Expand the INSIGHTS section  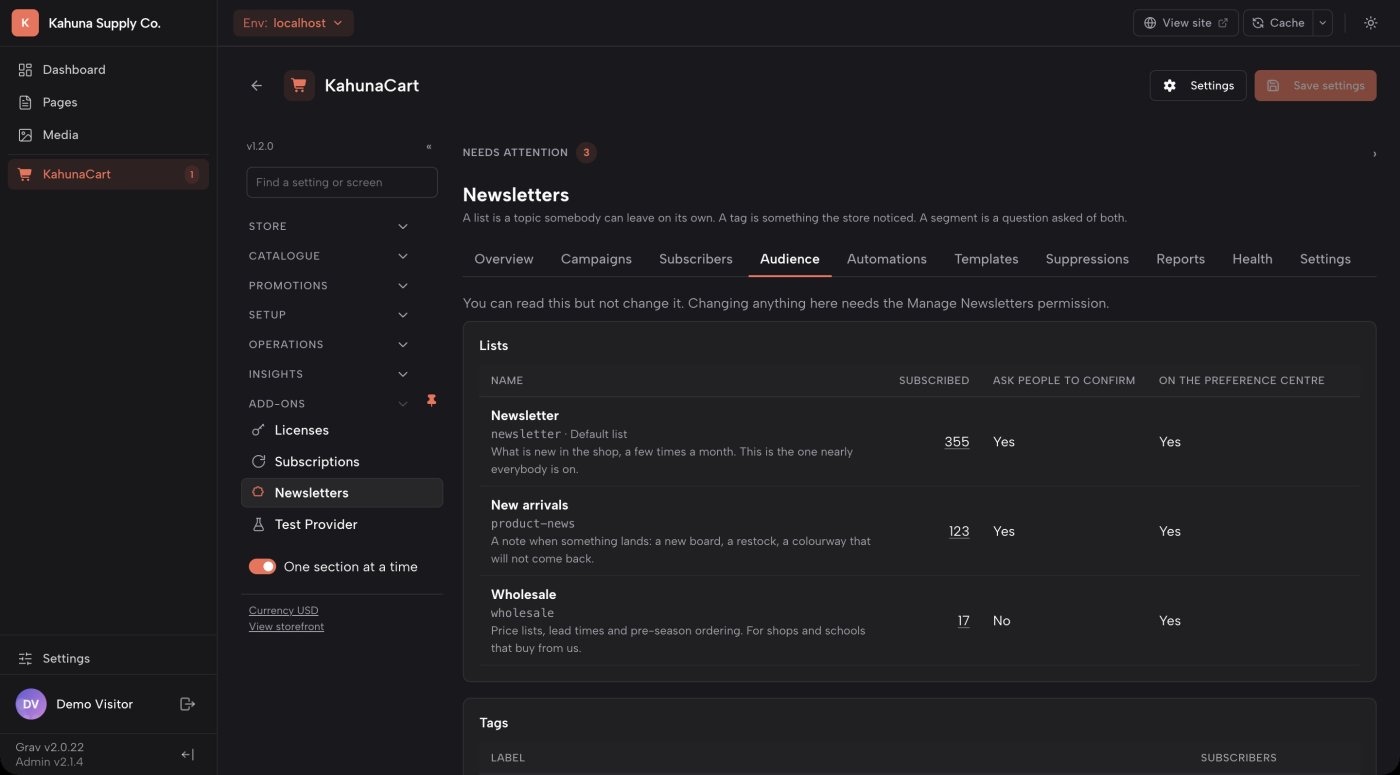point(330,374)
